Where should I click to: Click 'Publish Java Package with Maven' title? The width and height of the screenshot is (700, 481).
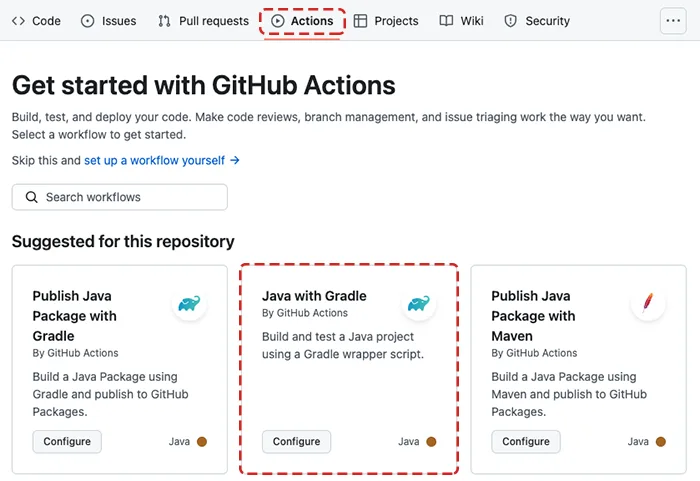coord(533,316)
